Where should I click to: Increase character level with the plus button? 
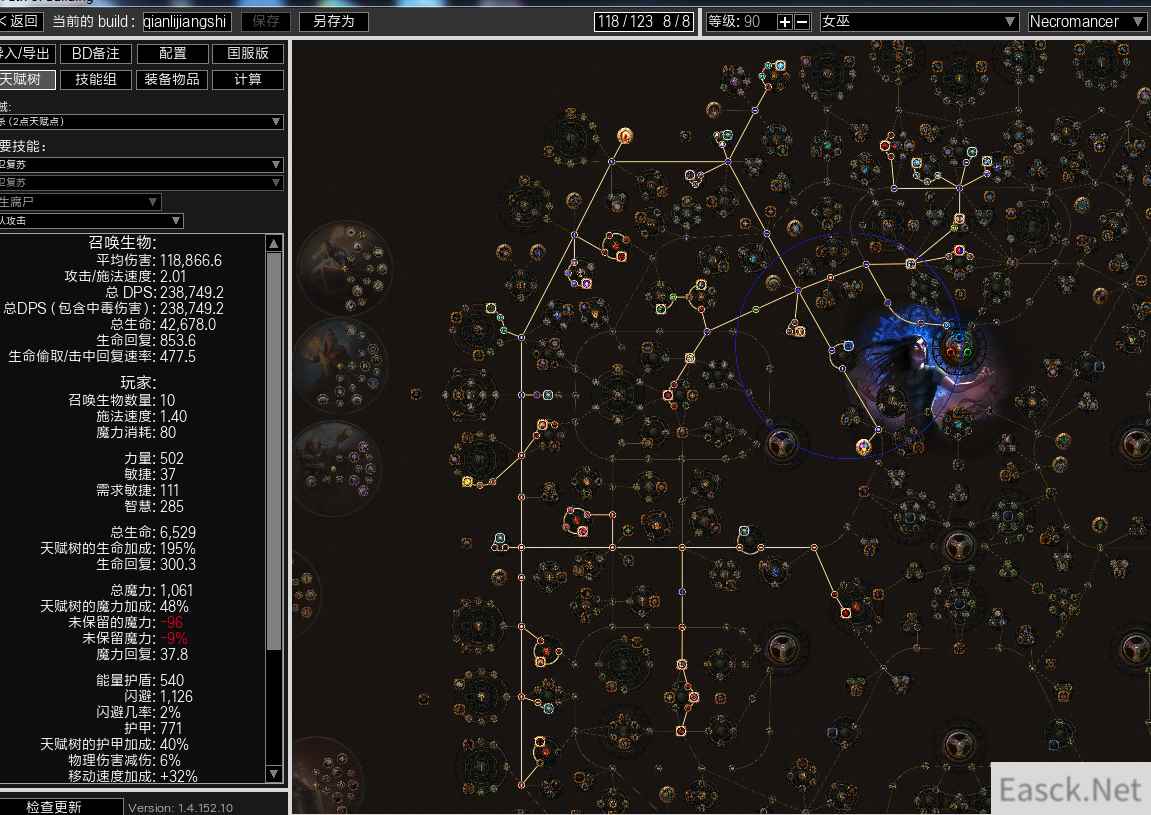(785, 22)
